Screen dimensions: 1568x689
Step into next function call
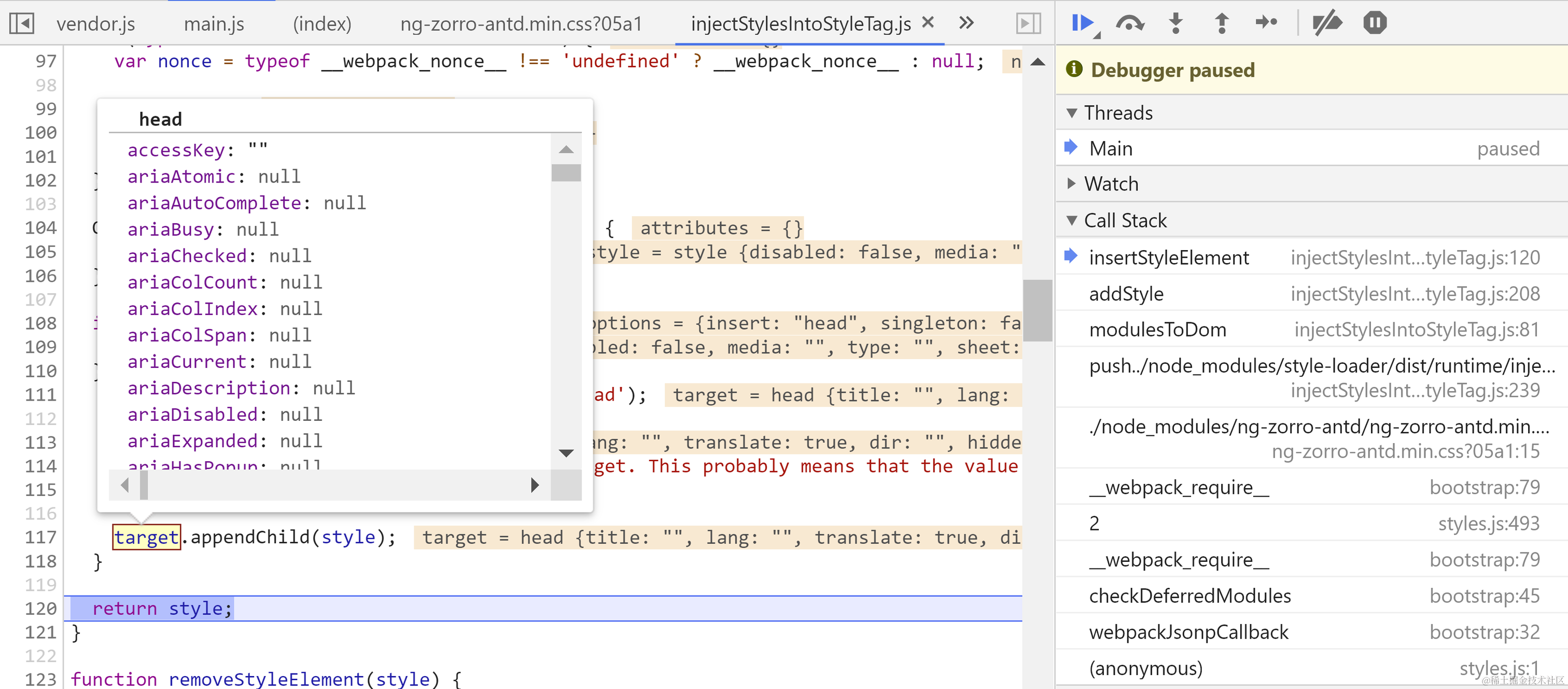click(x=1175, y=23)
